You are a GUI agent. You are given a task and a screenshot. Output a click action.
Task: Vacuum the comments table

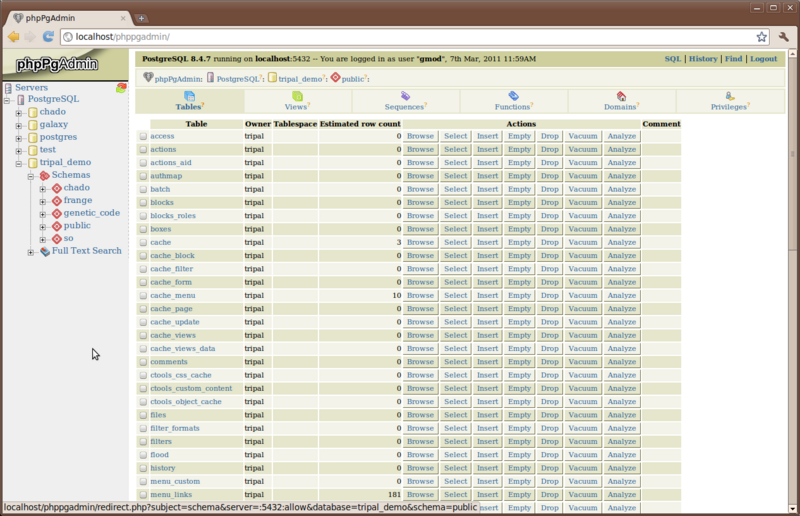(583, 362)
